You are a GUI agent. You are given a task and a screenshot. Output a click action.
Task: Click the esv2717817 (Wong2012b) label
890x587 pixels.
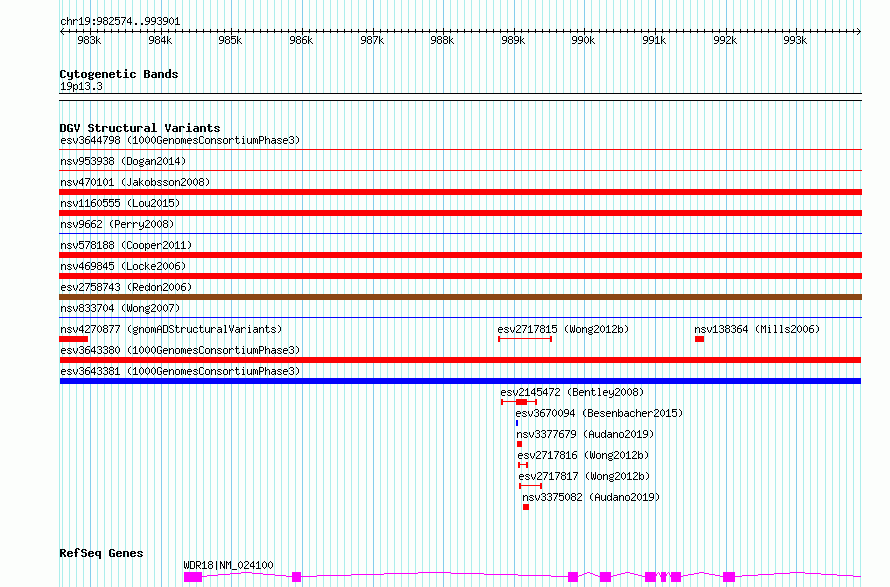(x=584, y=476)
